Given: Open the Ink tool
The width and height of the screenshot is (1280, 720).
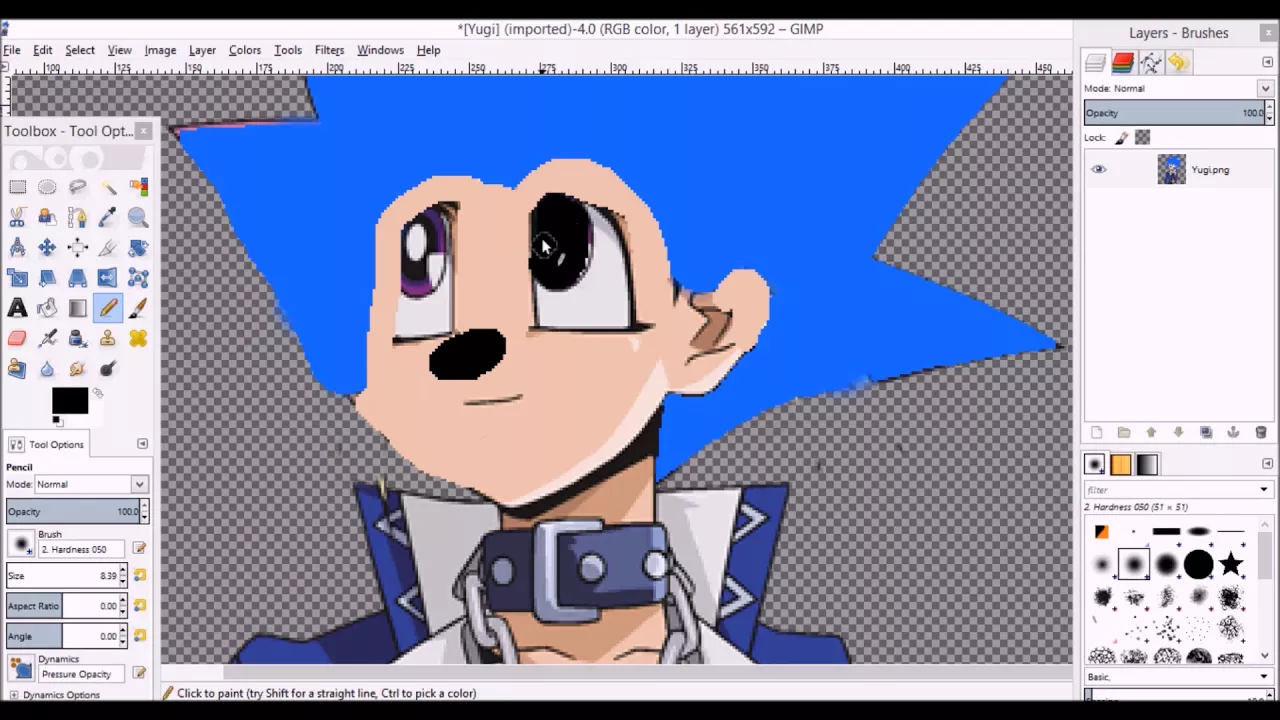Looking at the screenshot, I should [77, 338].
